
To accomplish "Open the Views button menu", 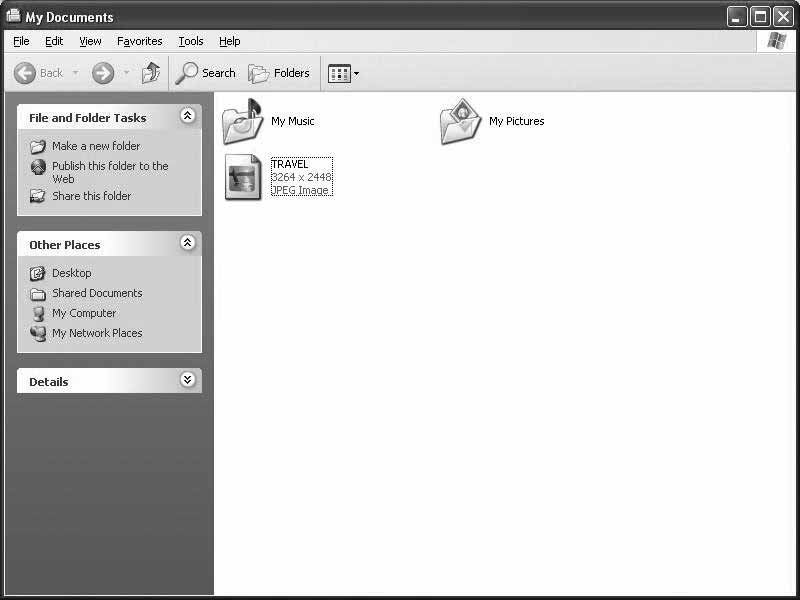I will point(343,73).
